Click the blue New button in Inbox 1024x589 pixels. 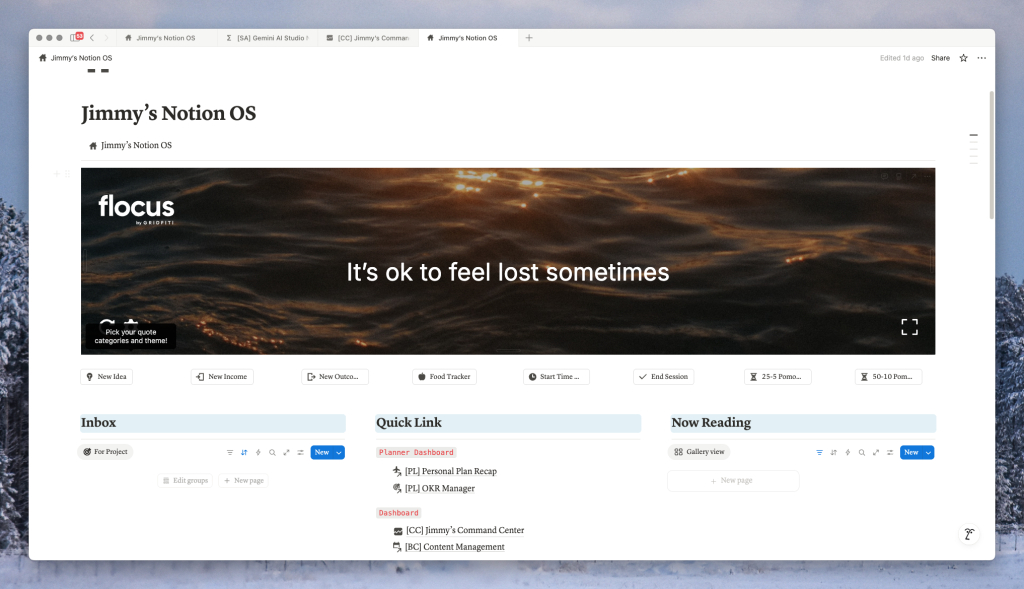(x=322, y=453)
